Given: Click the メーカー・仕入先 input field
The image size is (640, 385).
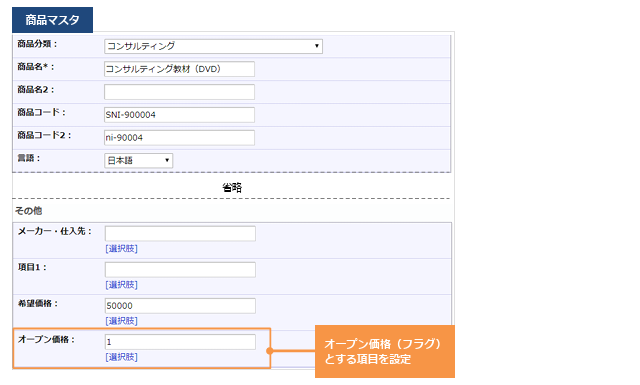Looking at the screenshot, I should coord(180,234).
